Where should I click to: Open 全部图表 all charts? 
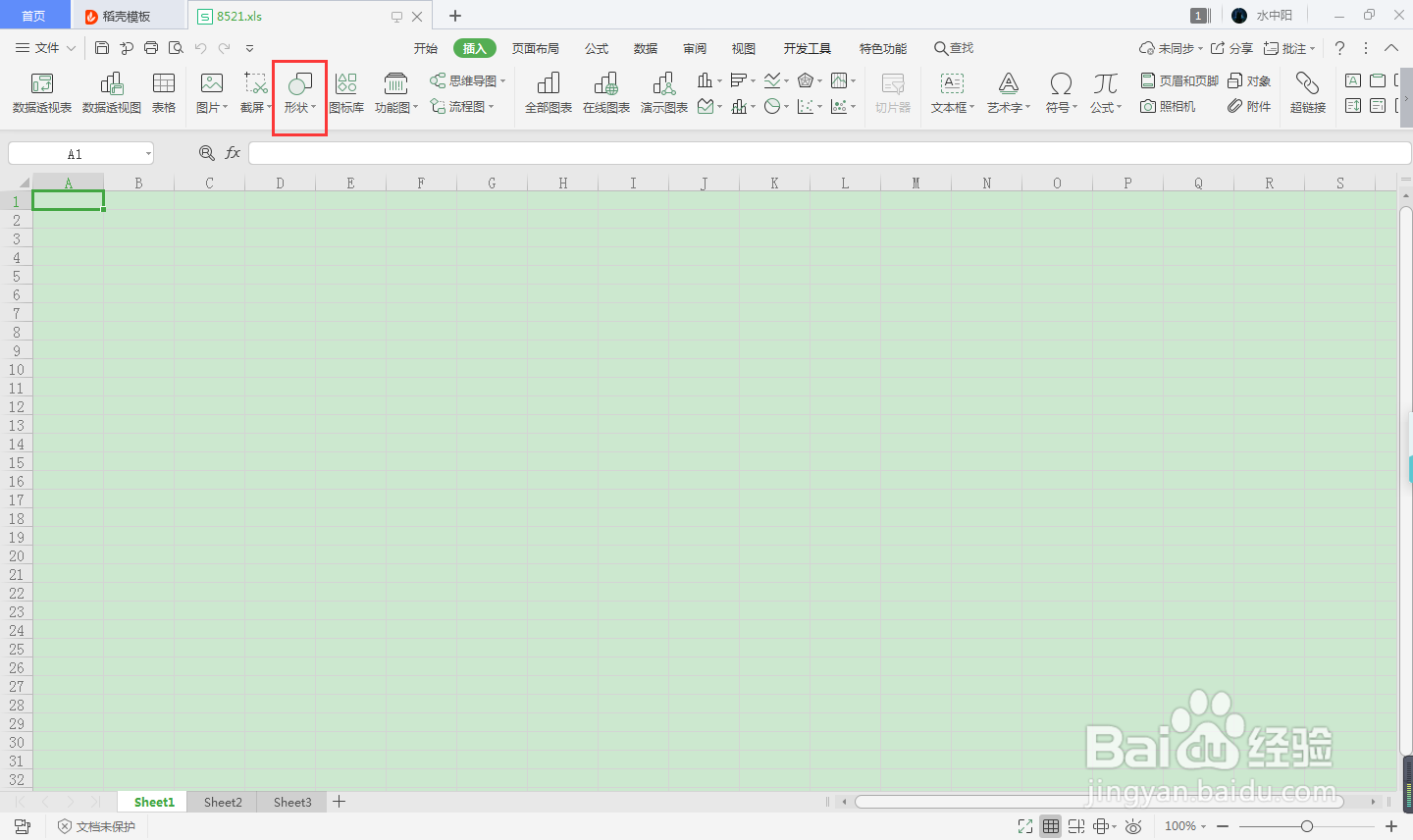pos(549,93)
